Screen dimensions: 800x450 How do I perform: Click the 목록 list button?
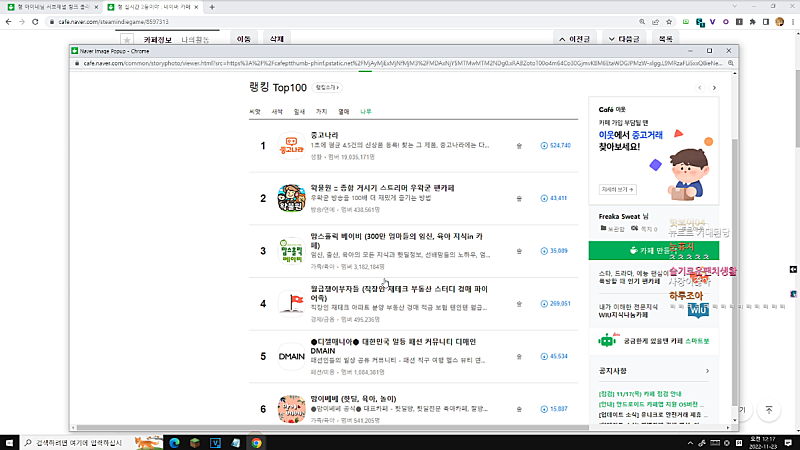665,39
